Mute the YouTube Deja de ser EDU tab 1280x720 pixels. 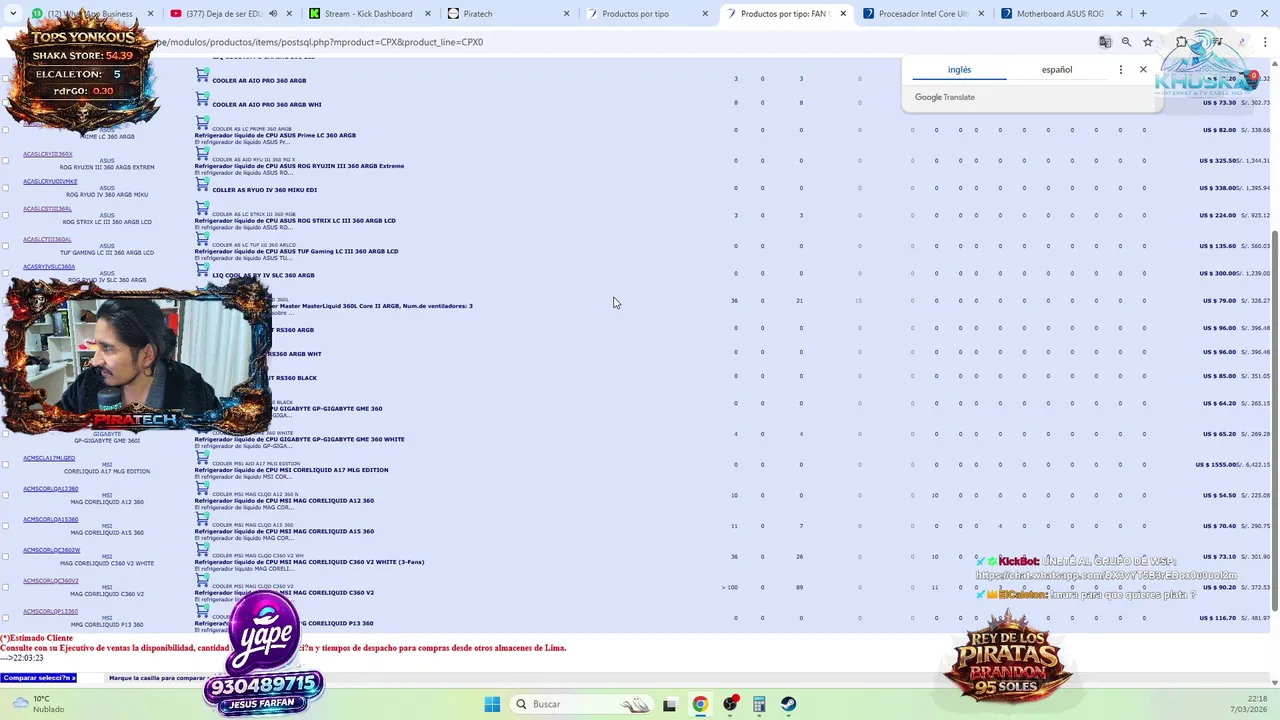[x=273, y=14]
